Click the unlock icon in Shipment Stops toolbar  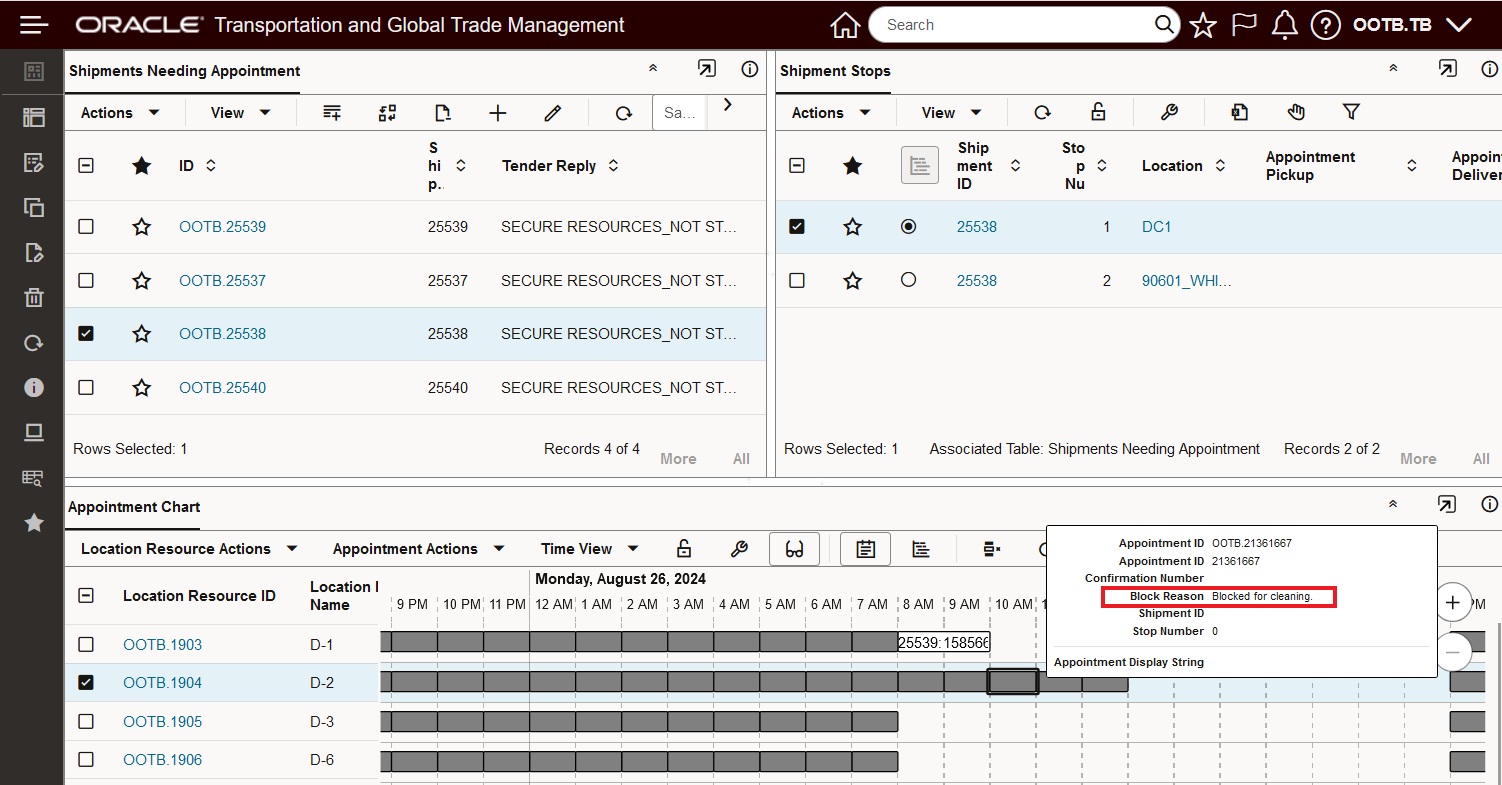click(x=1098, y=112)
